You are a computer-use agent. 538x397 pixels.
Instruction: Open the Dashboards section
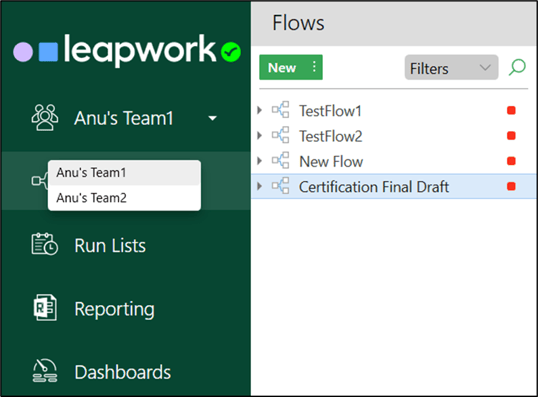tap(123, 372)
